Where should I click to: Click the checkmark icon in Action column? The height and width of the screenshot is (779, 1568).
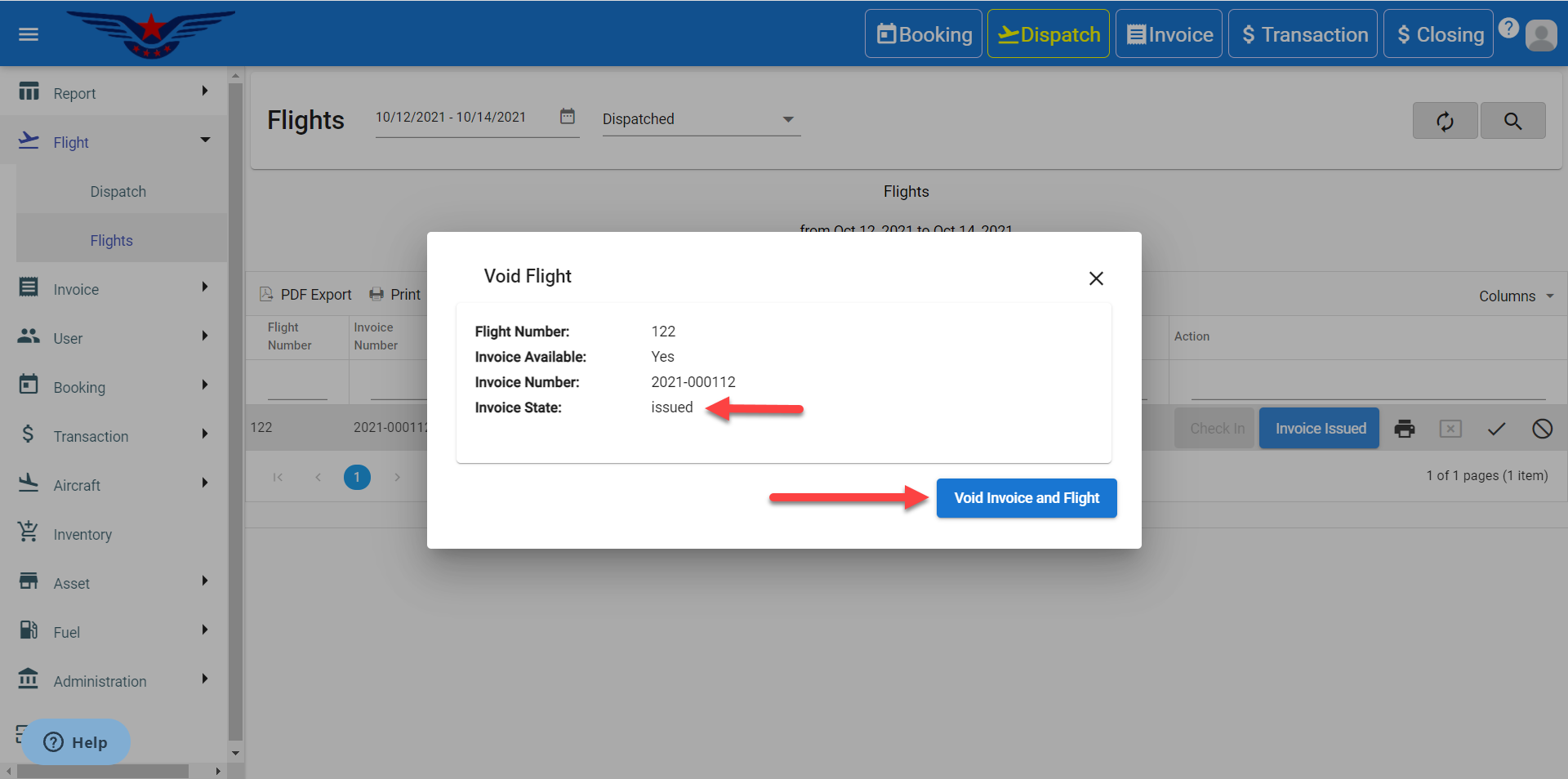1496,429
